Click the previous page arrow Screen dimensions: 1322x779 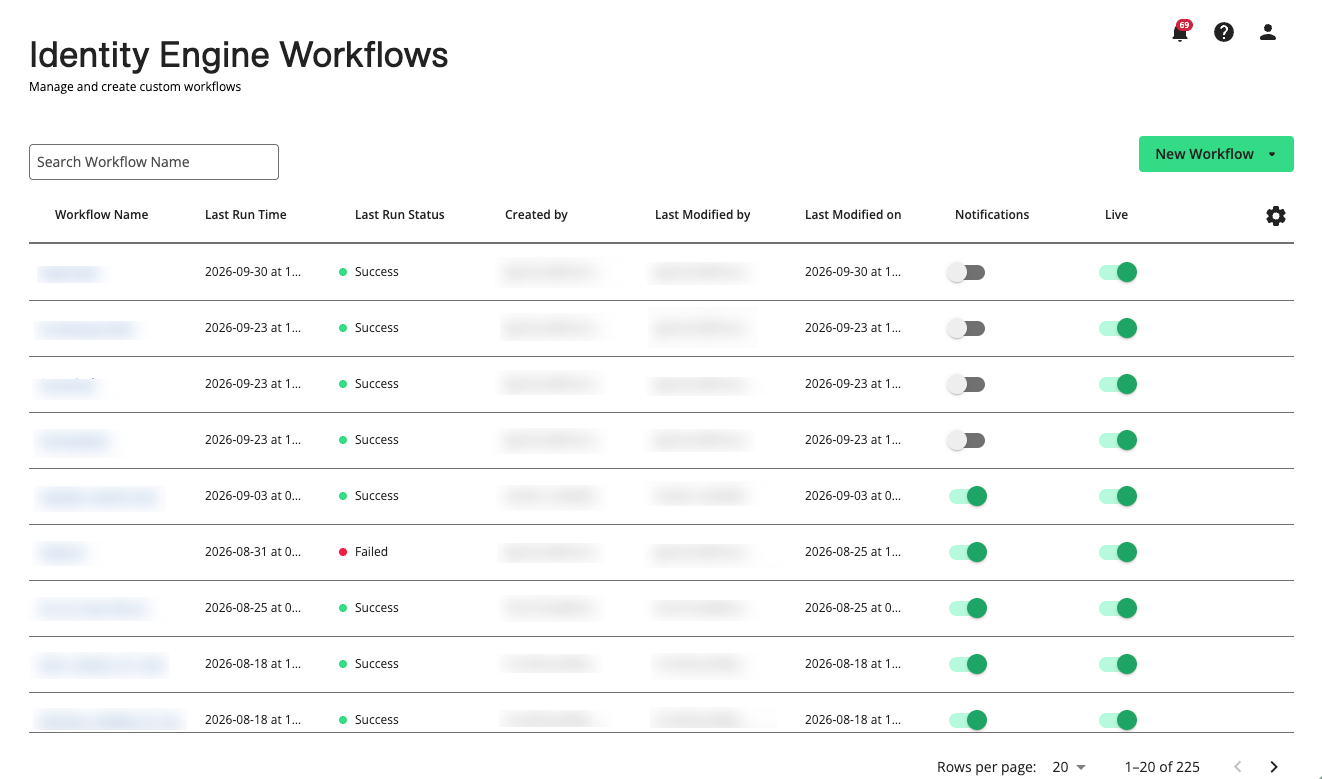[x=1238, y=767]
